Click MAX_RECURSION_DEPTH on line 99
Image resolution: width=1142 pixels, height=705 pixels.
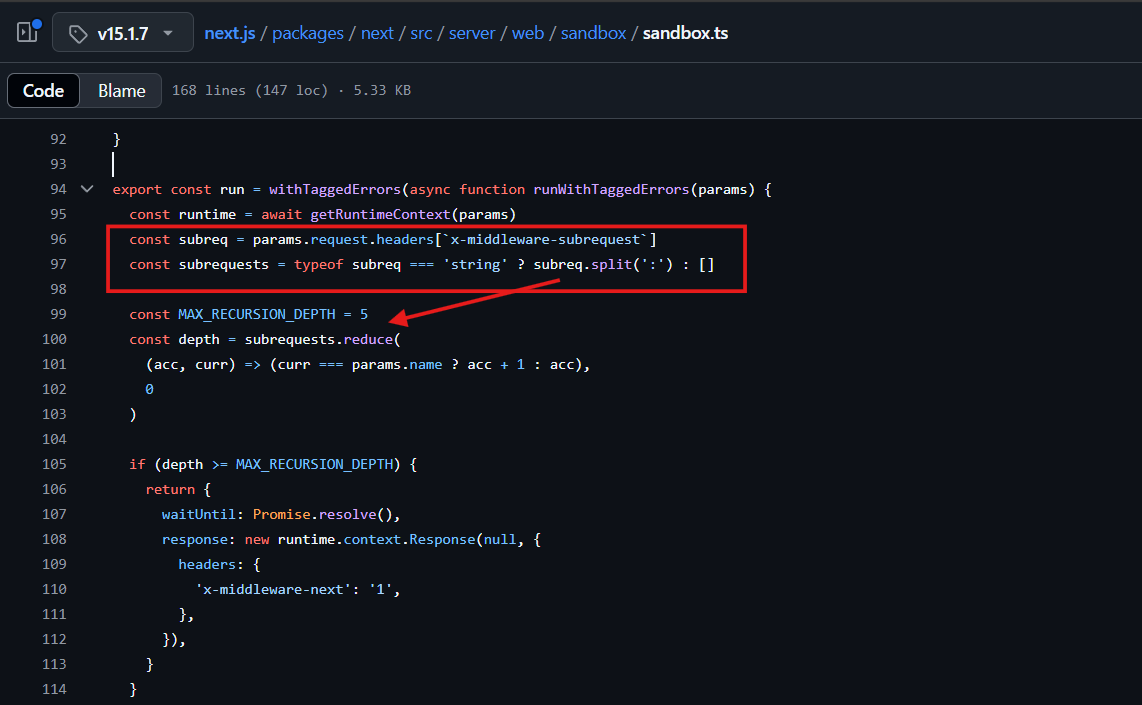click(257, 314)
